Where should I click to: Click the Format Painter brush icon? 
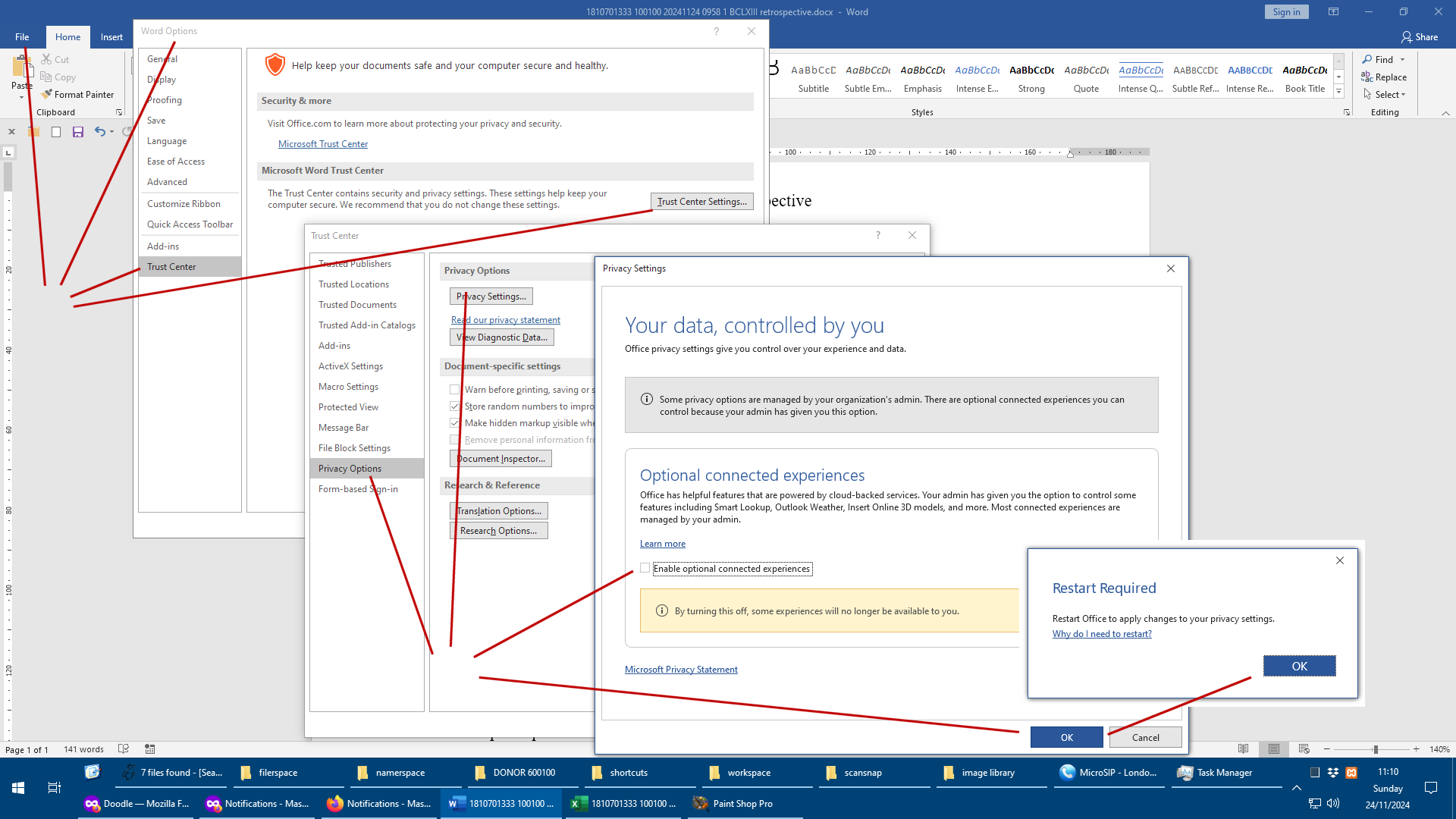(x=47, y=95)
